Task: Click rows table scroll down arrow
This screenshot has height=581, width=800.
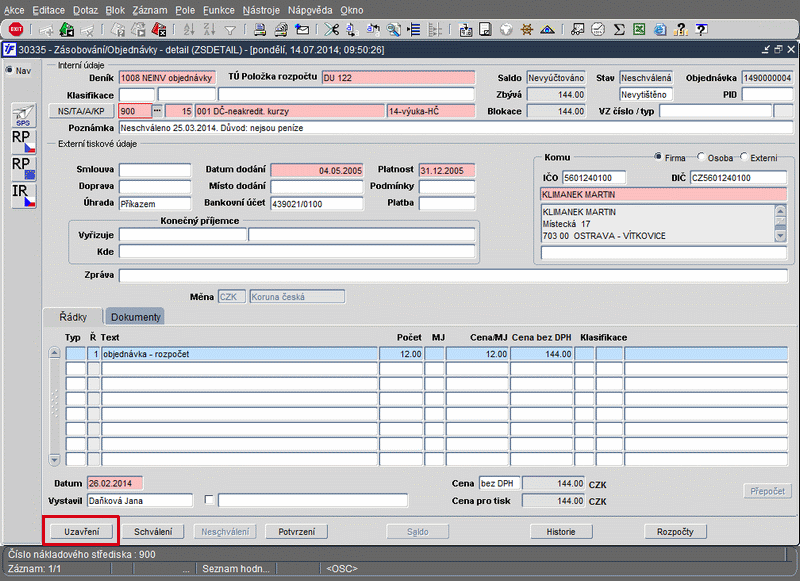Action: tap(55, 459)
